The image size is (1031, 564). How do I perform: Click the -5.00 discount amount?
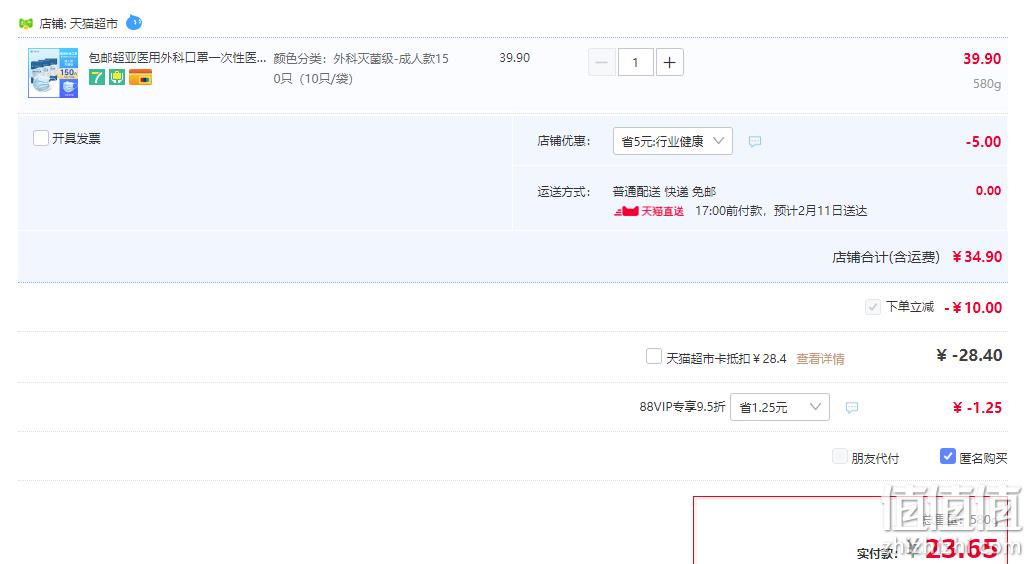983,141
